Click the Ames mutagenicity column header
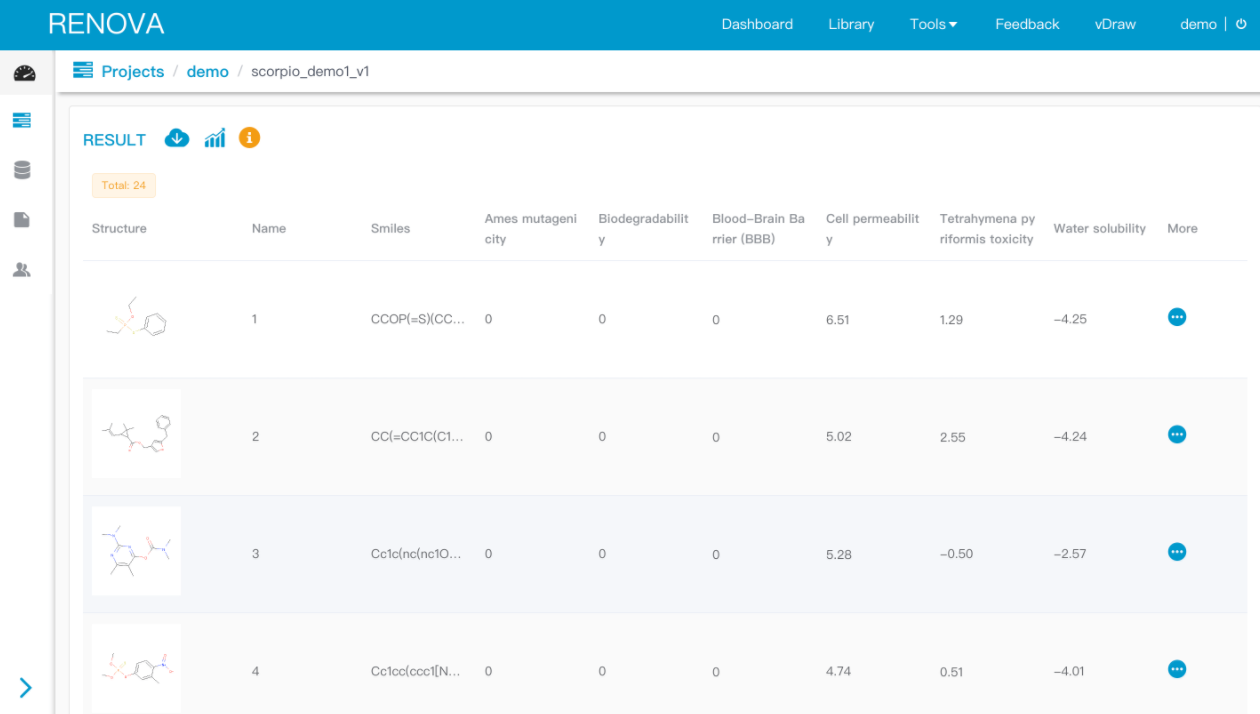1260x714 pixels. (x=531, y=229)
